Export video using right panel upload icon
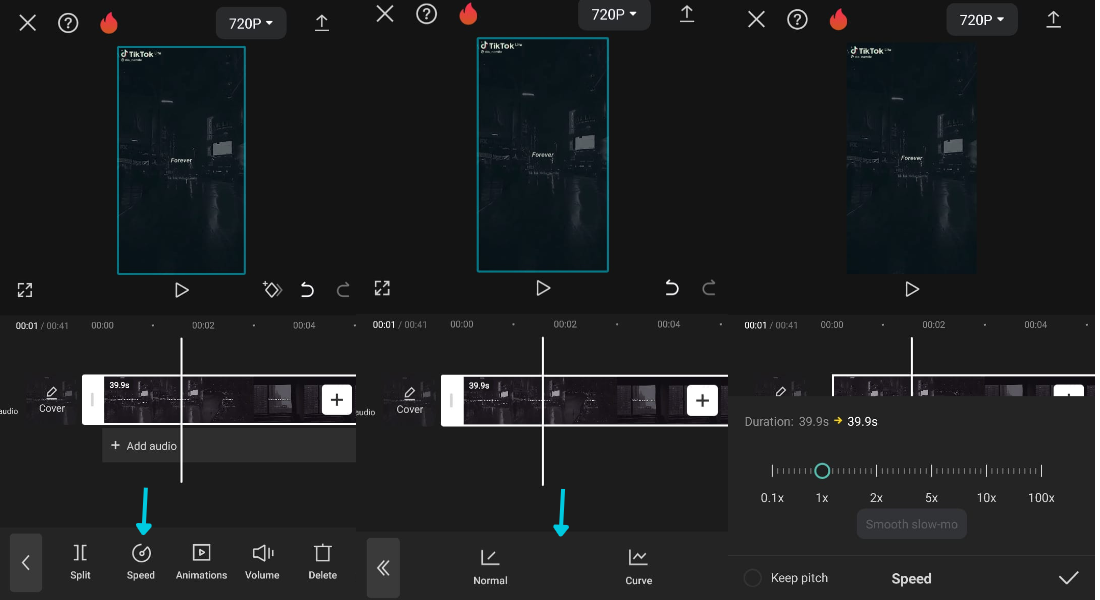1100x600 pixels. click(x=1053, y=19)
